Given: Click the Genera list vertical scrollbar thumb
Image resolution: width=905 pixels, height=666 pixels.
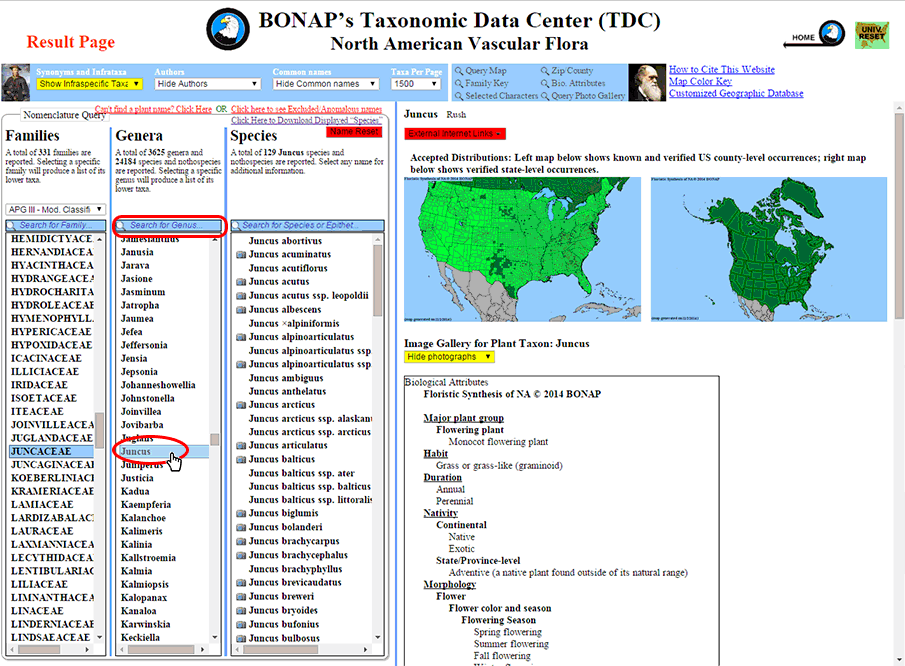Looking at the screenshot, I should [214, 440].
